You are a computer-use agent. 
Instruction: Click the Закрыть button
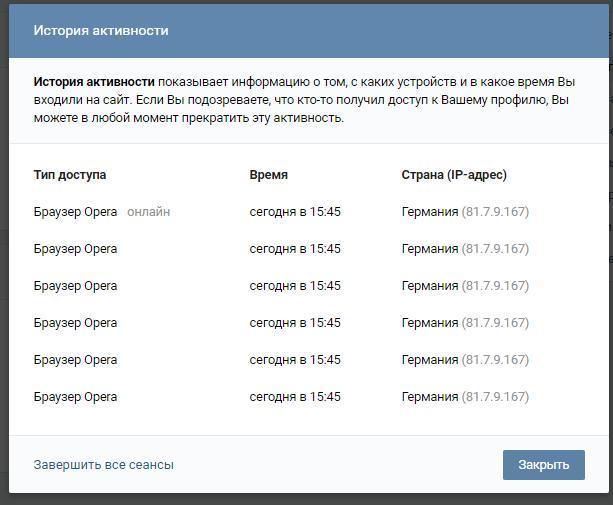[x=543, y=464]
